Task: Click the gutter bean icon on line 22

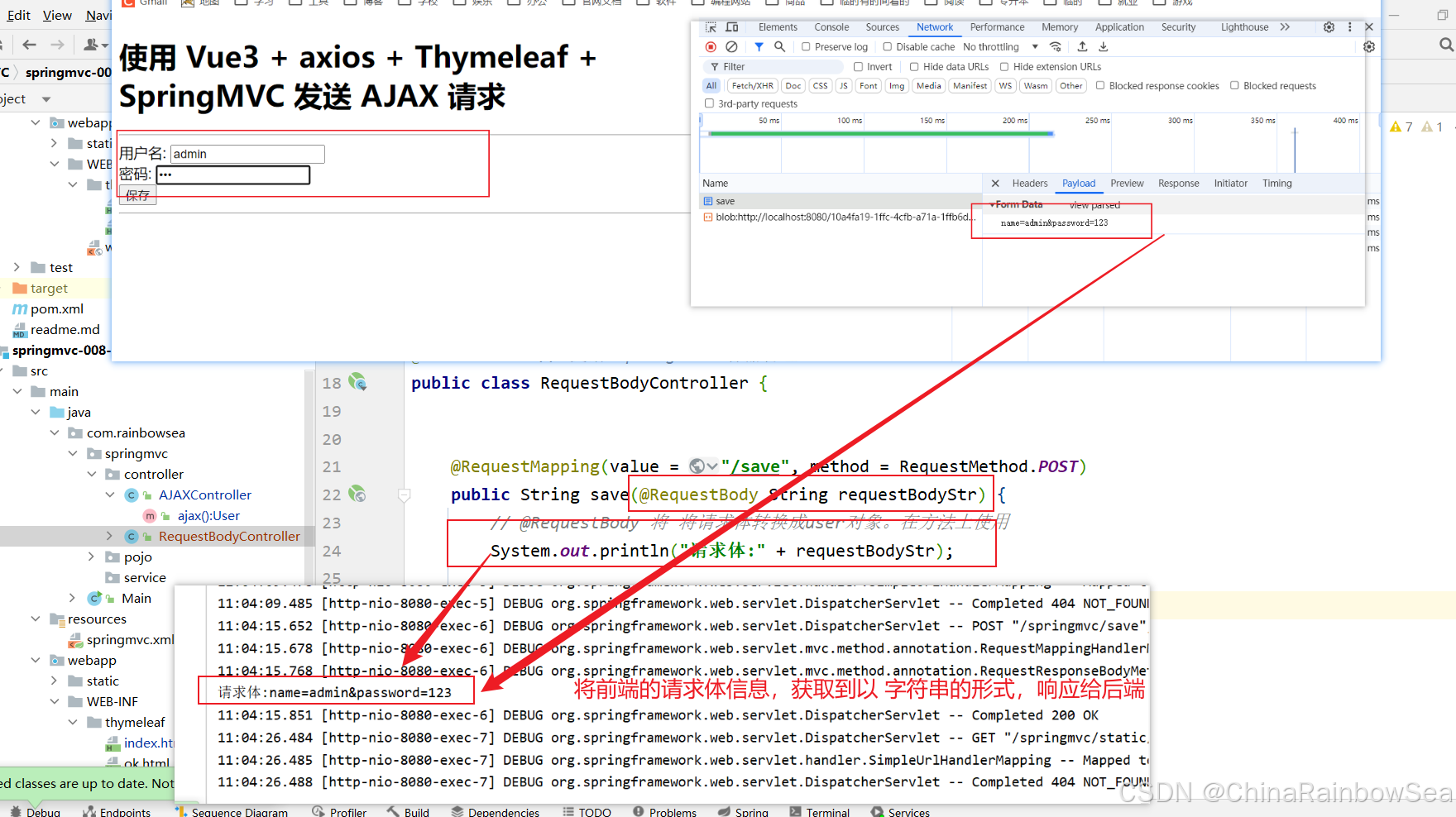Action: coord(357,494)
